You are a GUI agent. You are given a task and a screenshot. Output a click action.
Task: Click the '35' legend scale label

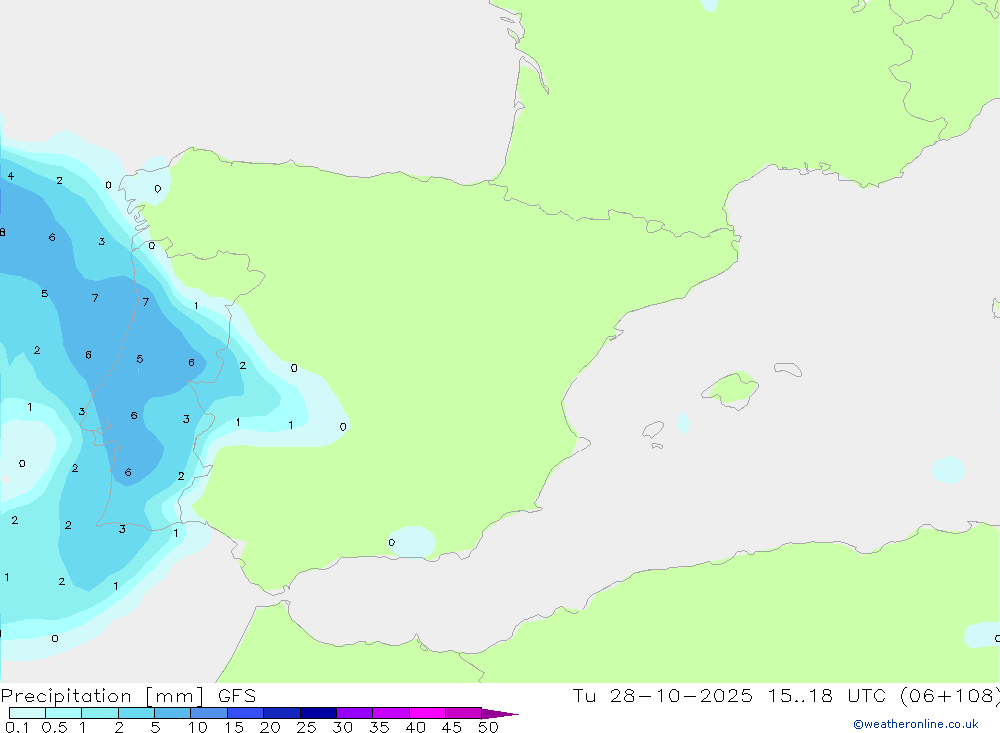(x=379, y=727)
